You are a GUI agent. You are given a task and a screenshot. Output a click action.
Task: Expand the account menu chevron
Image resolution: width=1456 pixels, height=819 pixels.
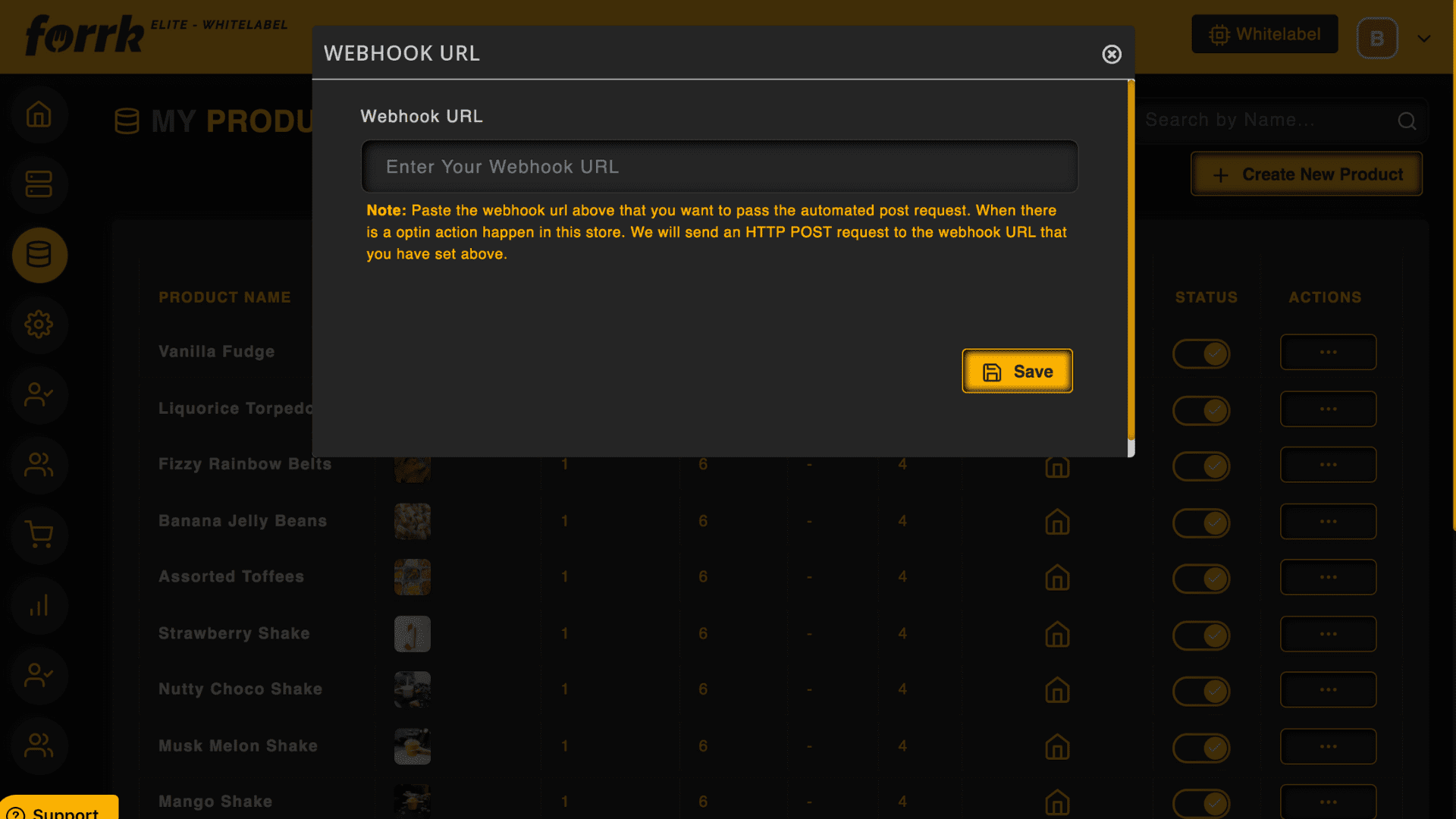(x=1424, y=39)
